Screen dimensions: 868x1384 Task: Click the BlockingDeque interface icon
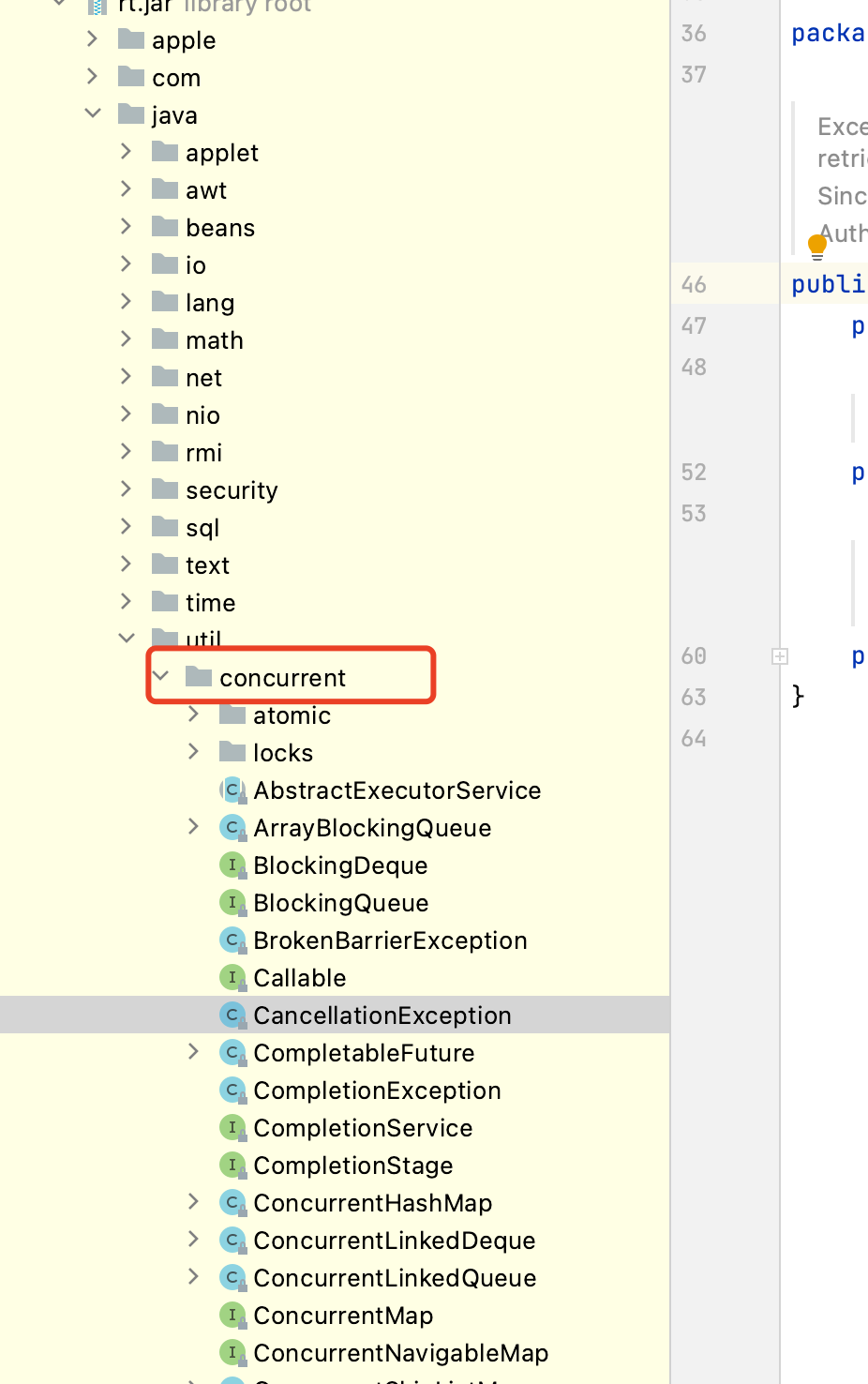(x=232, y=865)
